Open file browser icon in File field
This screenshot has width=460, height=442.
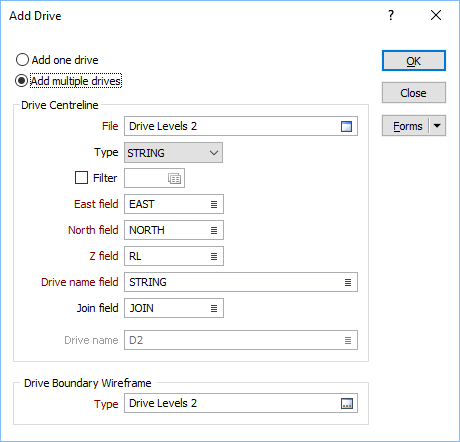(346, 126)
